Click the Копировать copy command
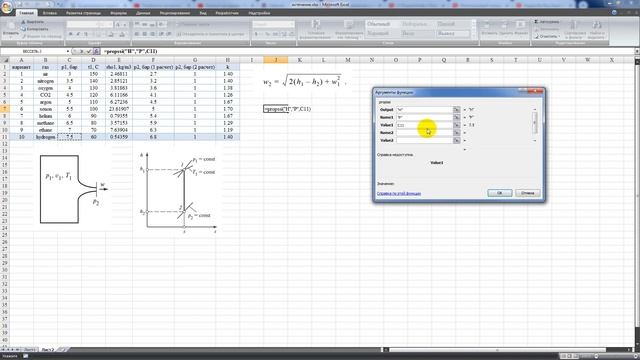640x360 pixels. pos(34,29)
